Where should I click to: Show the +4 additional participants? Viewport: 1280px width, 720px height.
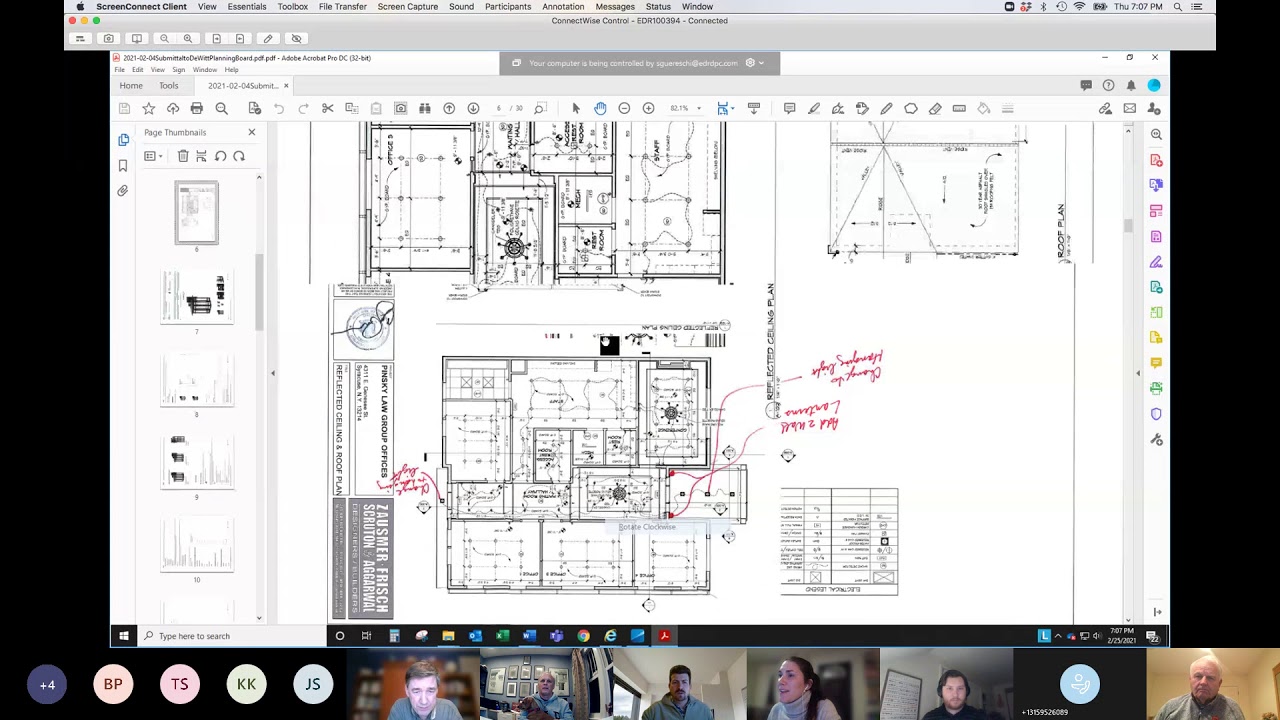[47, 685]
